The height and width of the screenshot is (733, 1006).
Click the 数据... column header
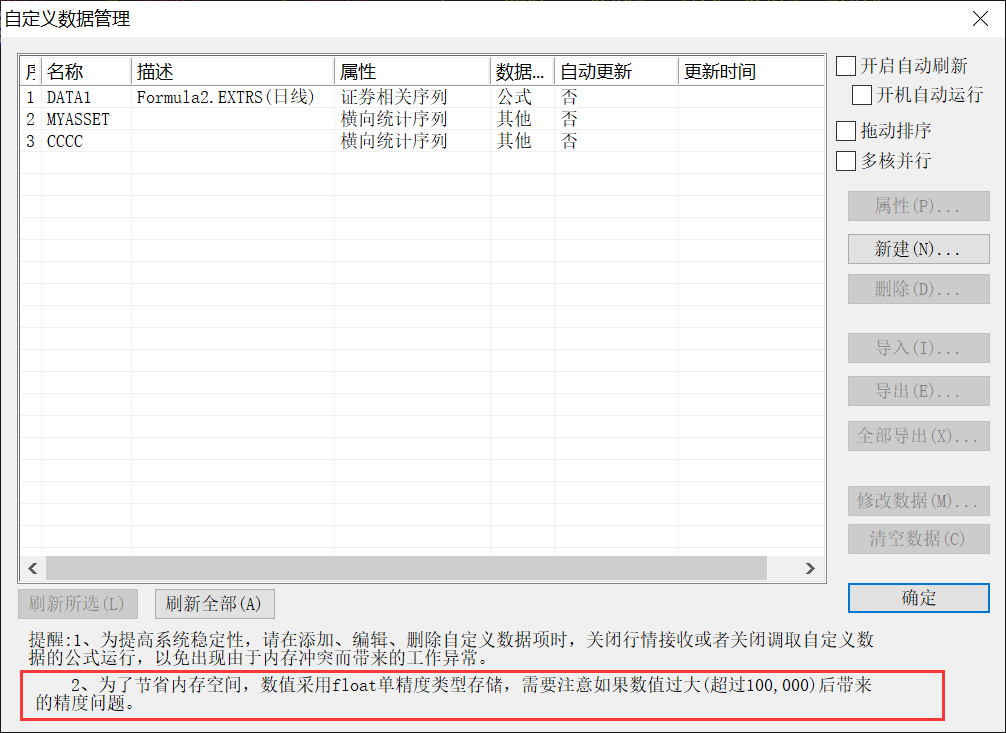tap(522, 71)
